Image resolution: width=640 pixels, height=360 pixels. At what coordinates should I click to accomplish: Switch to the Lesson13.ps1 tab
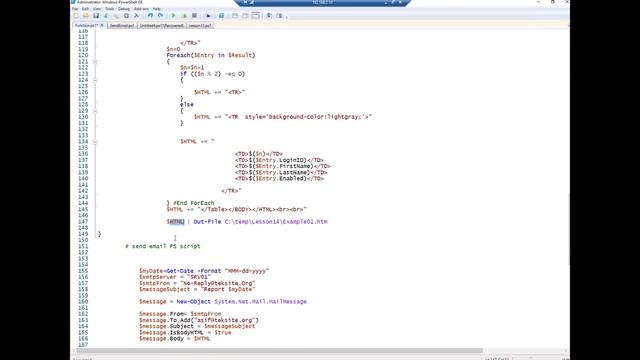[200, 26]
